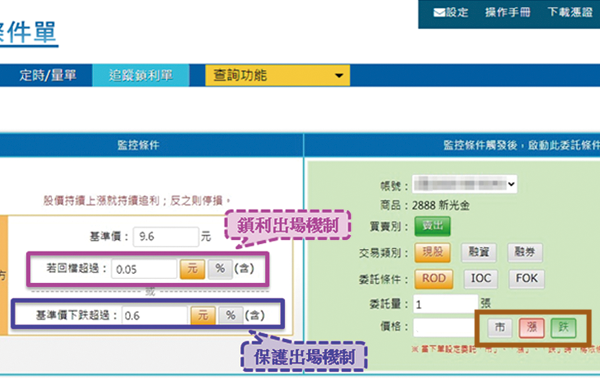This screenshot has width=600, height=385.
Task: Select ROD order condition
Action: pos(434,279)
